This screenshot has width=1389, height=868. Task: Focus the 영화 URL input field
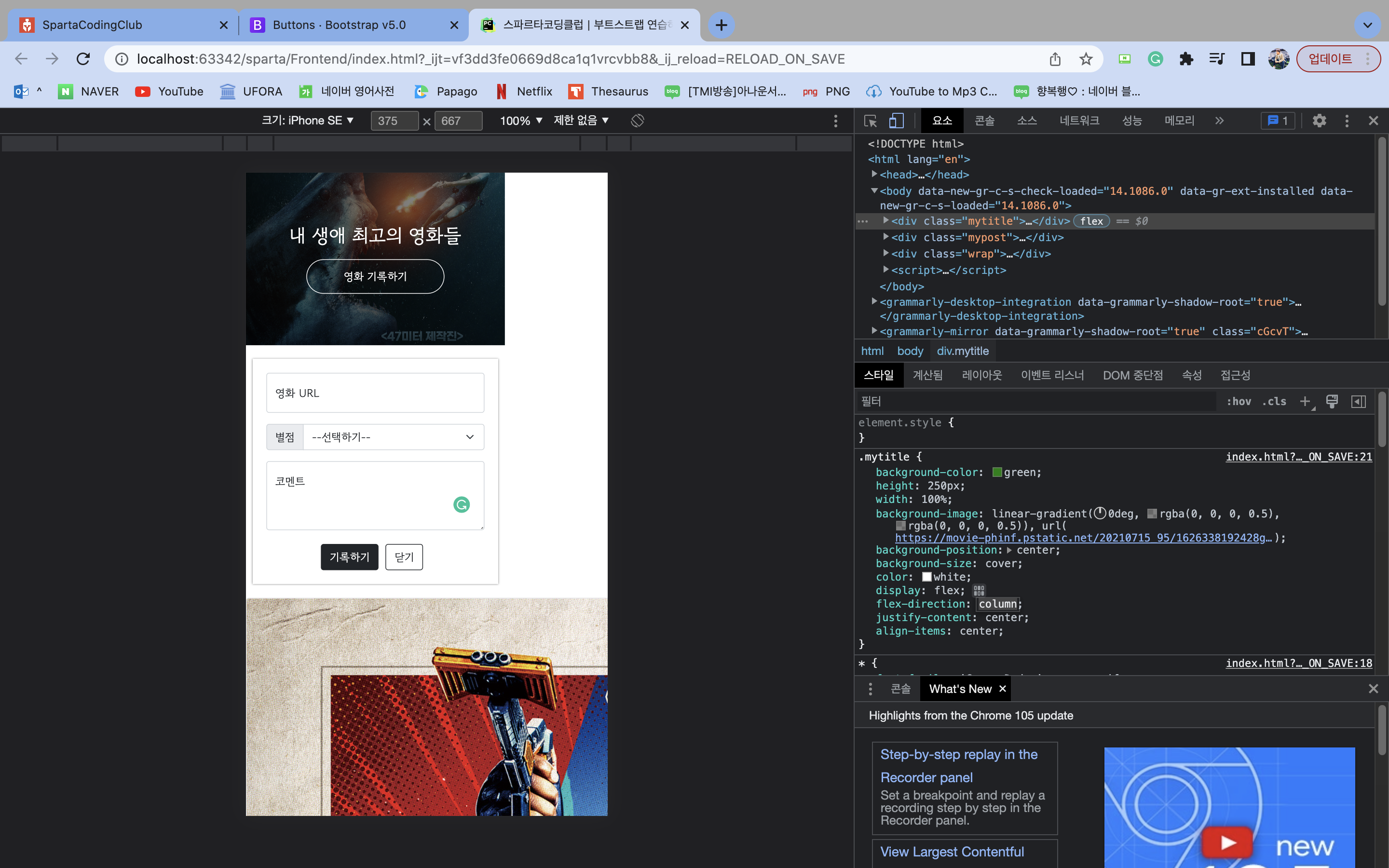[x=375, y=393]
